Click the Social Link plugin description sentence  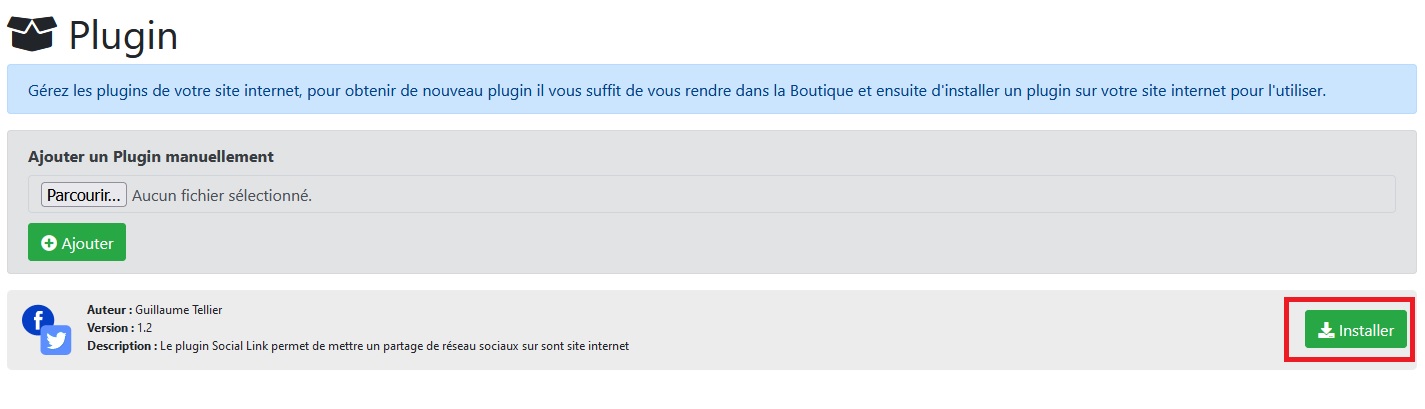pos(395,346)
